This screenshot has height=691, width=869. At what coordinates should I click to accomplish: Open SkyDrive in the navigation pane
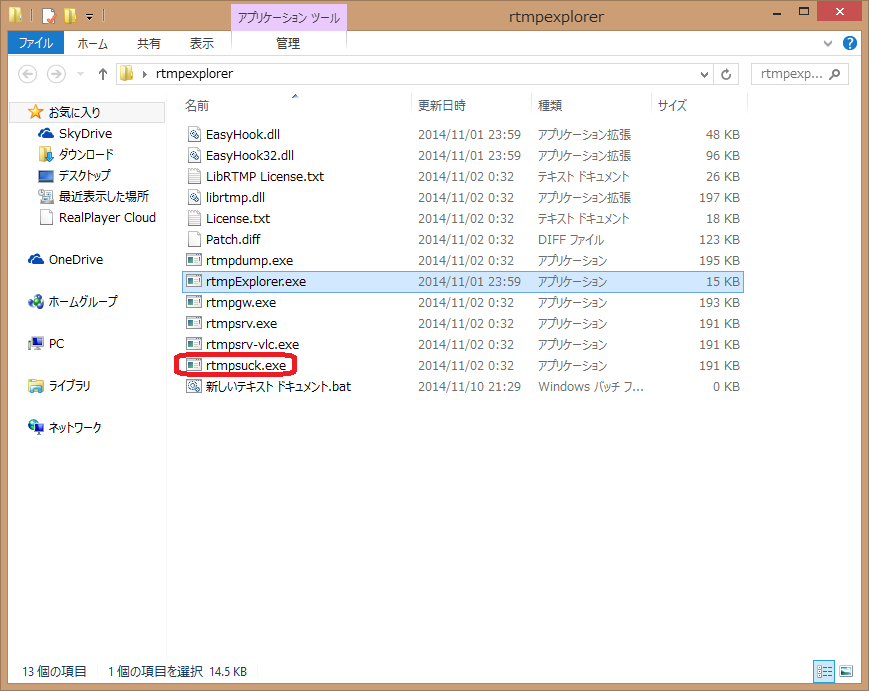85,133
